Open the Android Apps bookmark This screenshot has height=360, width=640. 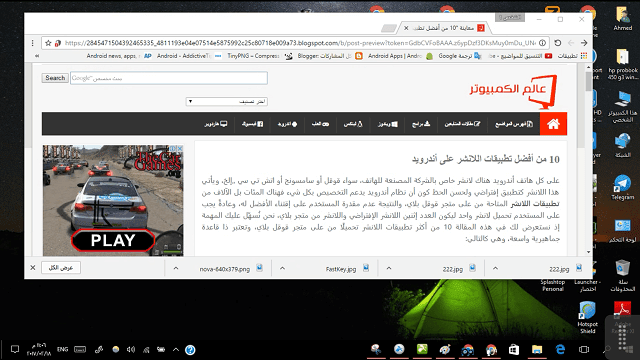[x=400, y=56]
